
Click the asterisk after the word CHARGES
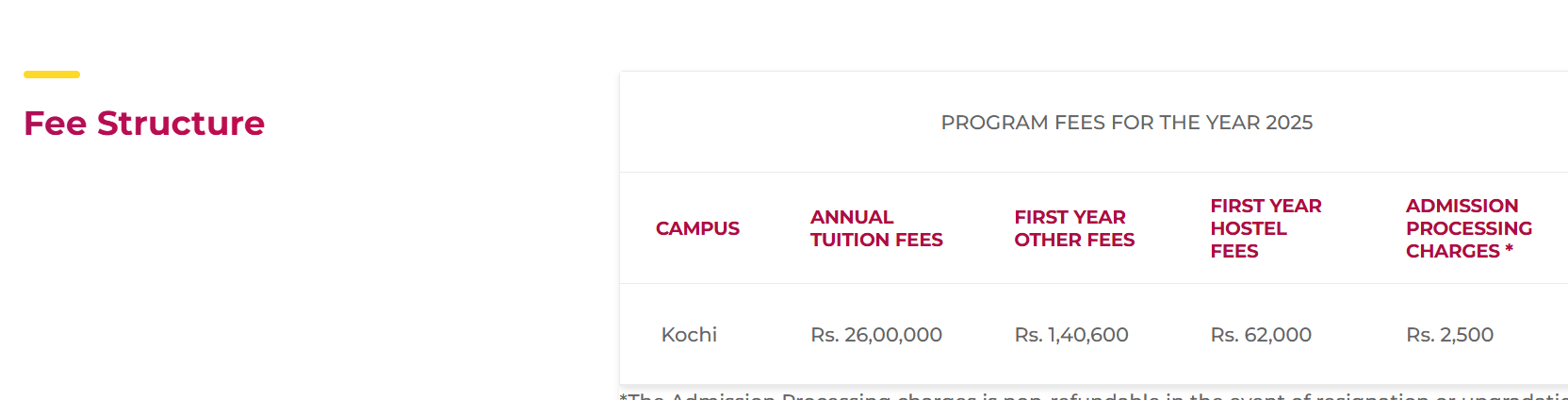pos(1509,249)
